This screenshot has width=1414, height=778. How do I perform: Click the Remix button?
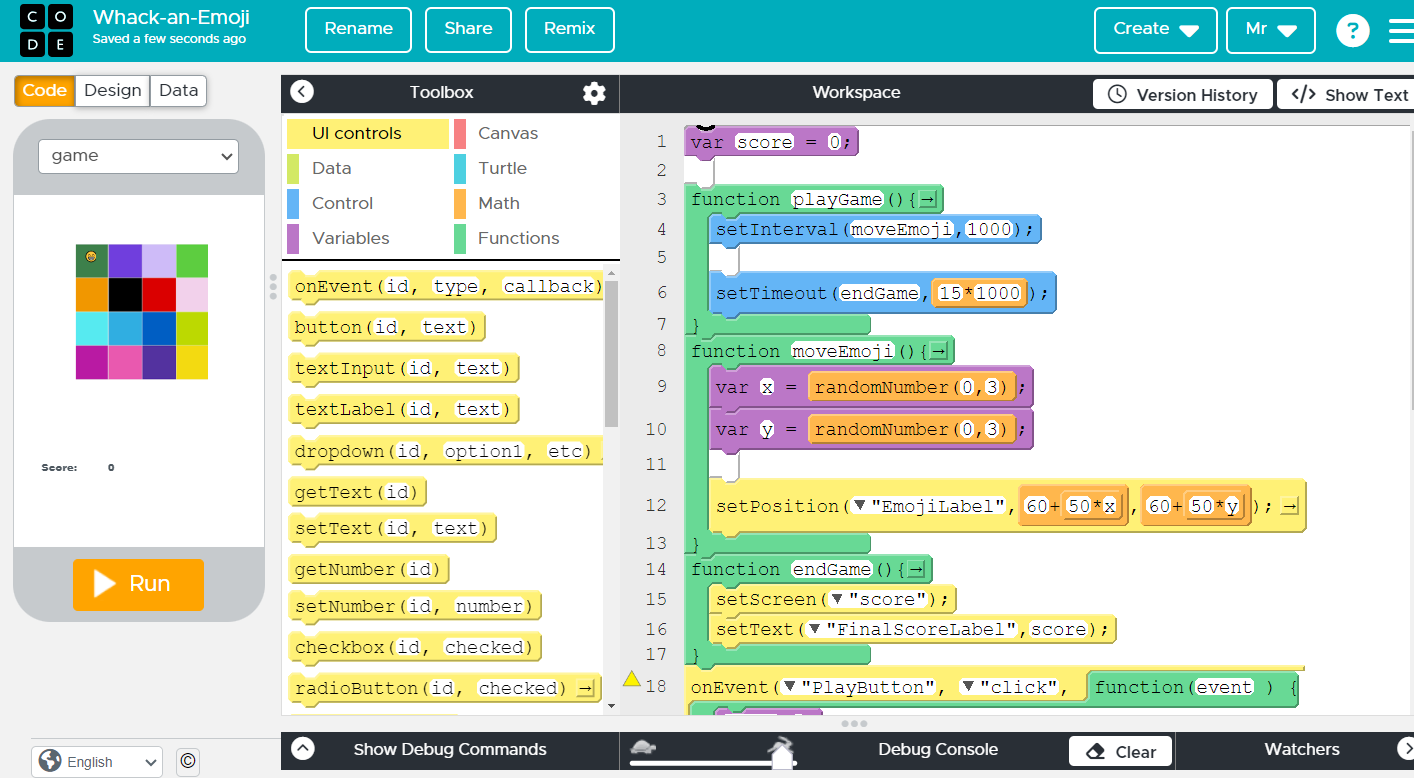point(570,29)
